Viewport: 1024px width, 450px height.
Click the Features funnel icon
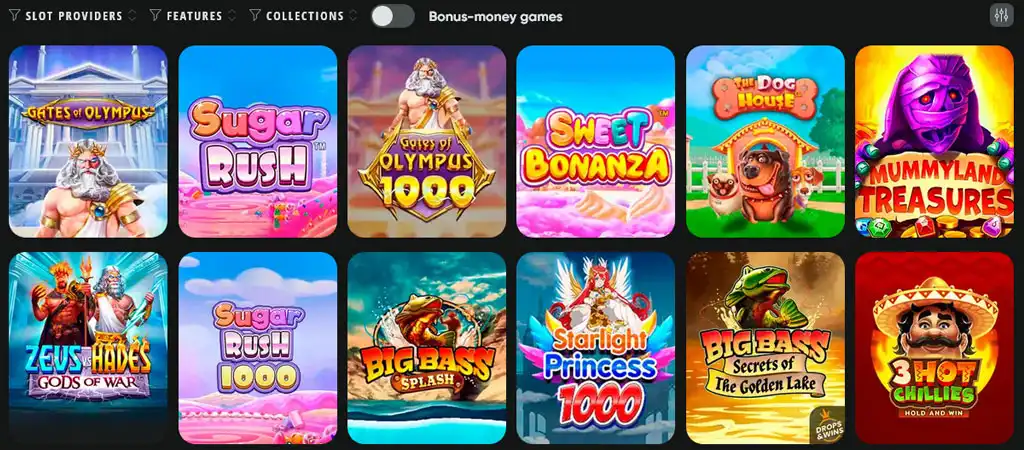155,16
